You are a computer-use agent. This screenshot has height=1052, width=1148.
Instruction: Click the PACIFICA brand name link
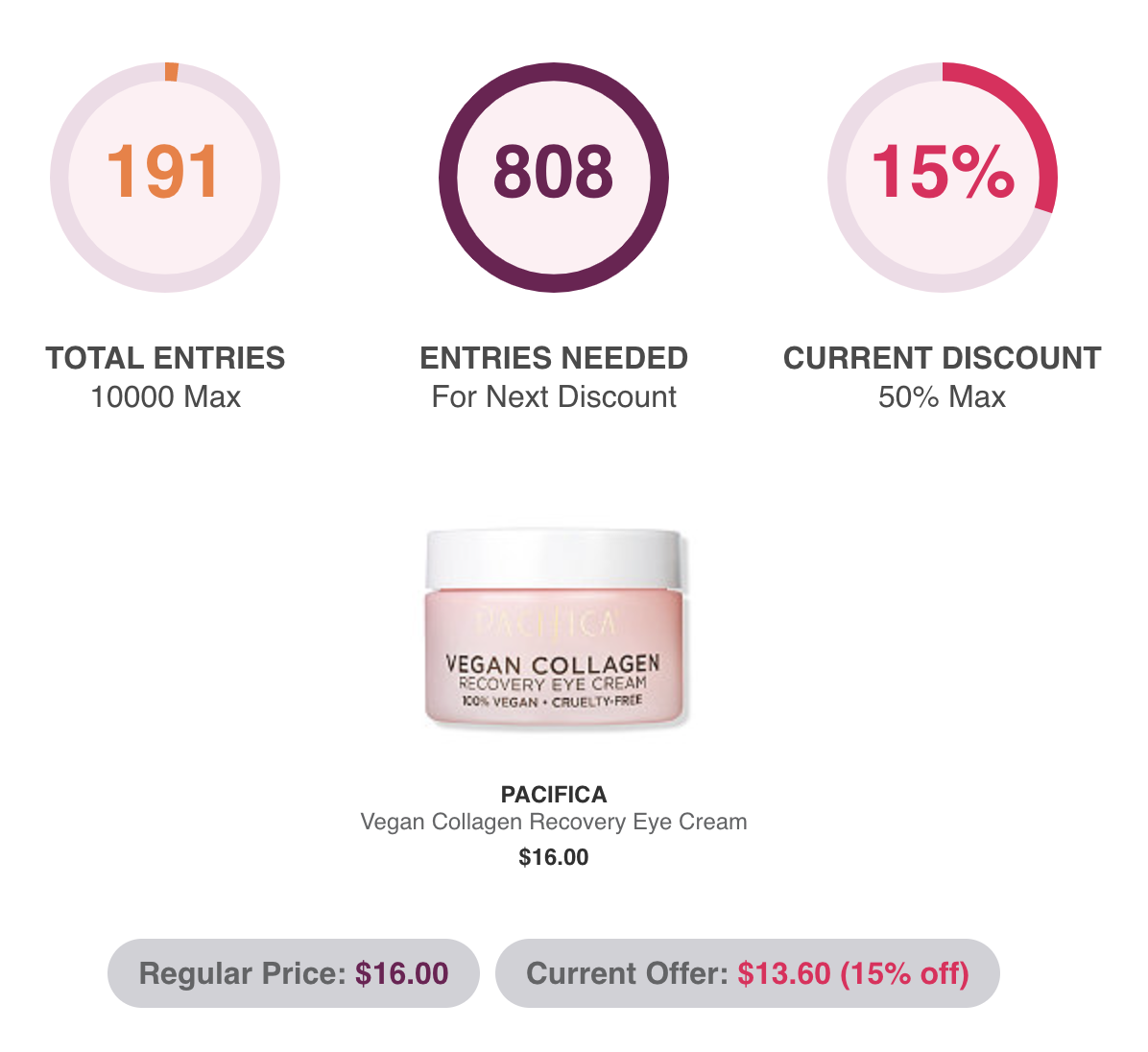(554, 795)
